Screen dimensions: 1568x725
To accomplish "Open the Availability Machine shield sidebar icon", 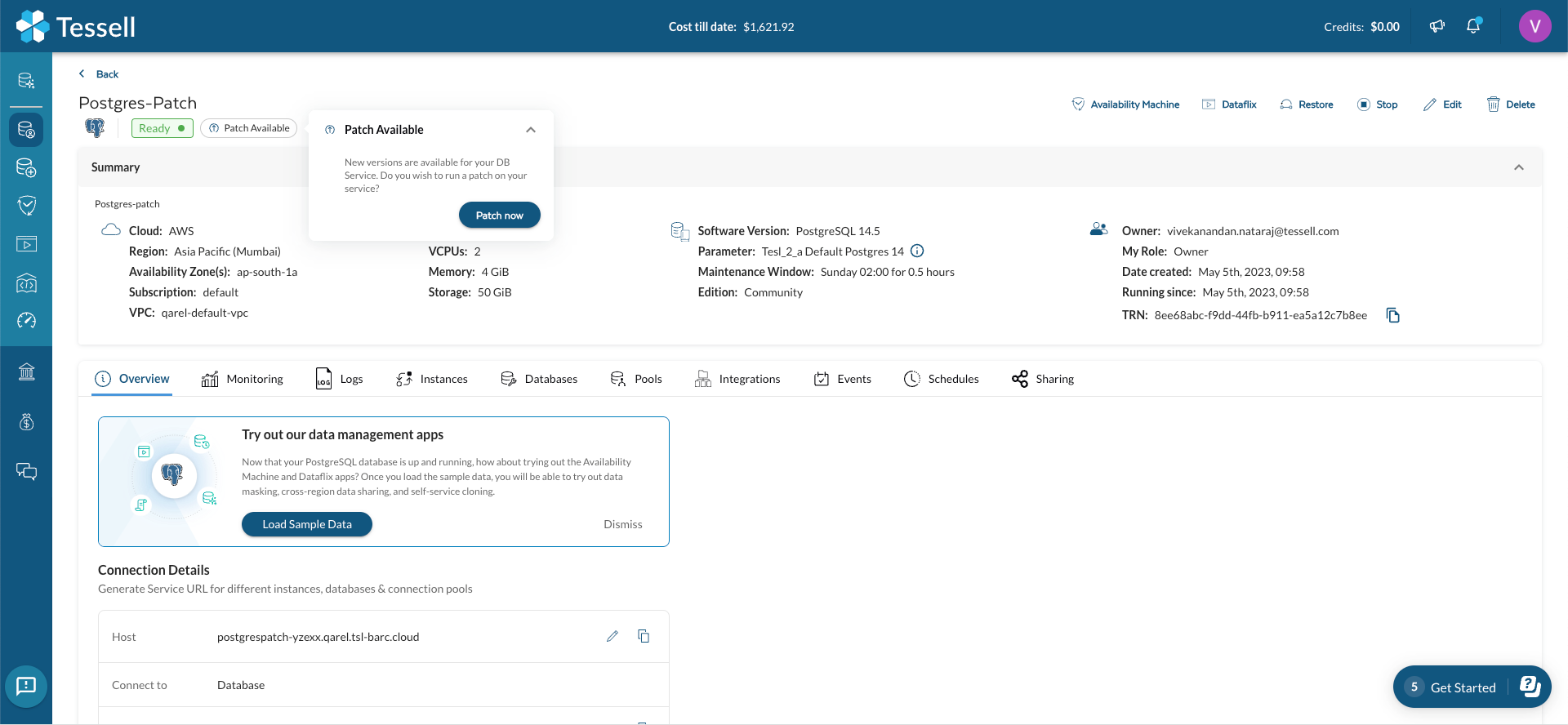I will (x=26, y=205).
